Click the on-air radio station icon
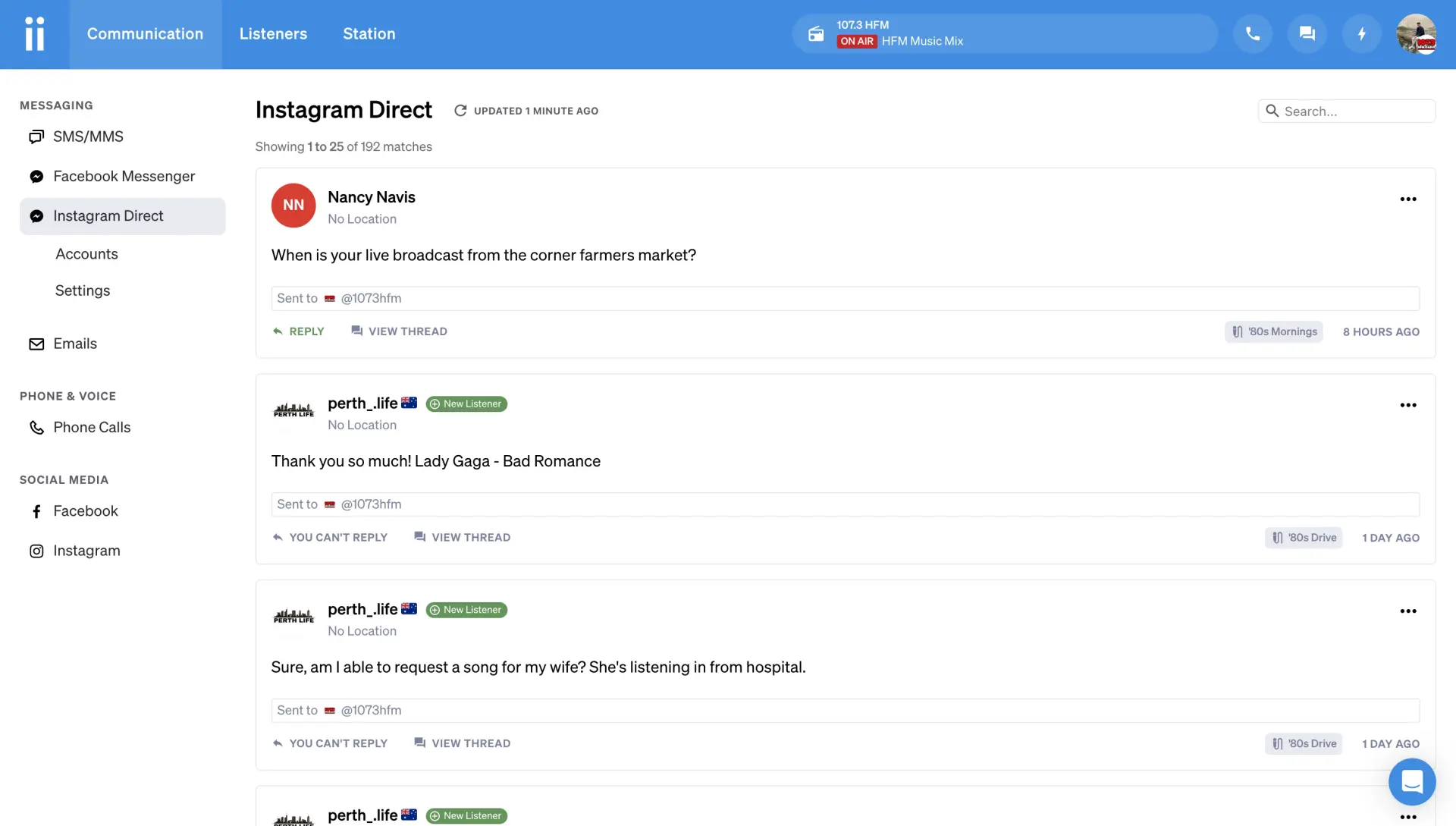This screenshot has width=1456, height=826. click(816, 33)
